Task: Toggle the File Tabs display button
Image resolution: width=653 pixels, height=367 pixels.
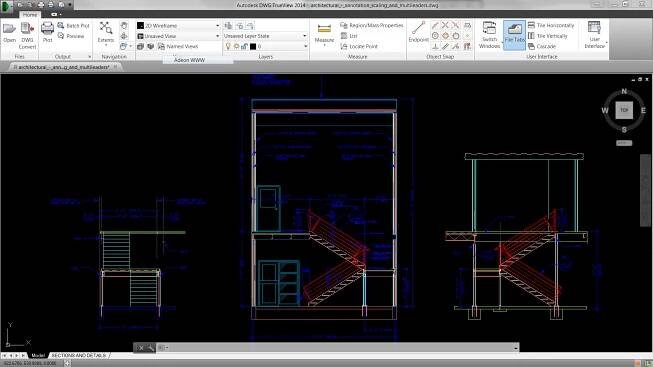Action: coord(514,35)
